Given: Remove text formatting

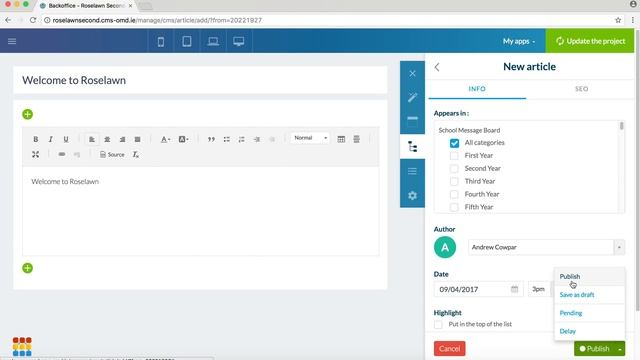Looking at the screenshot, I should pos(136,154).
